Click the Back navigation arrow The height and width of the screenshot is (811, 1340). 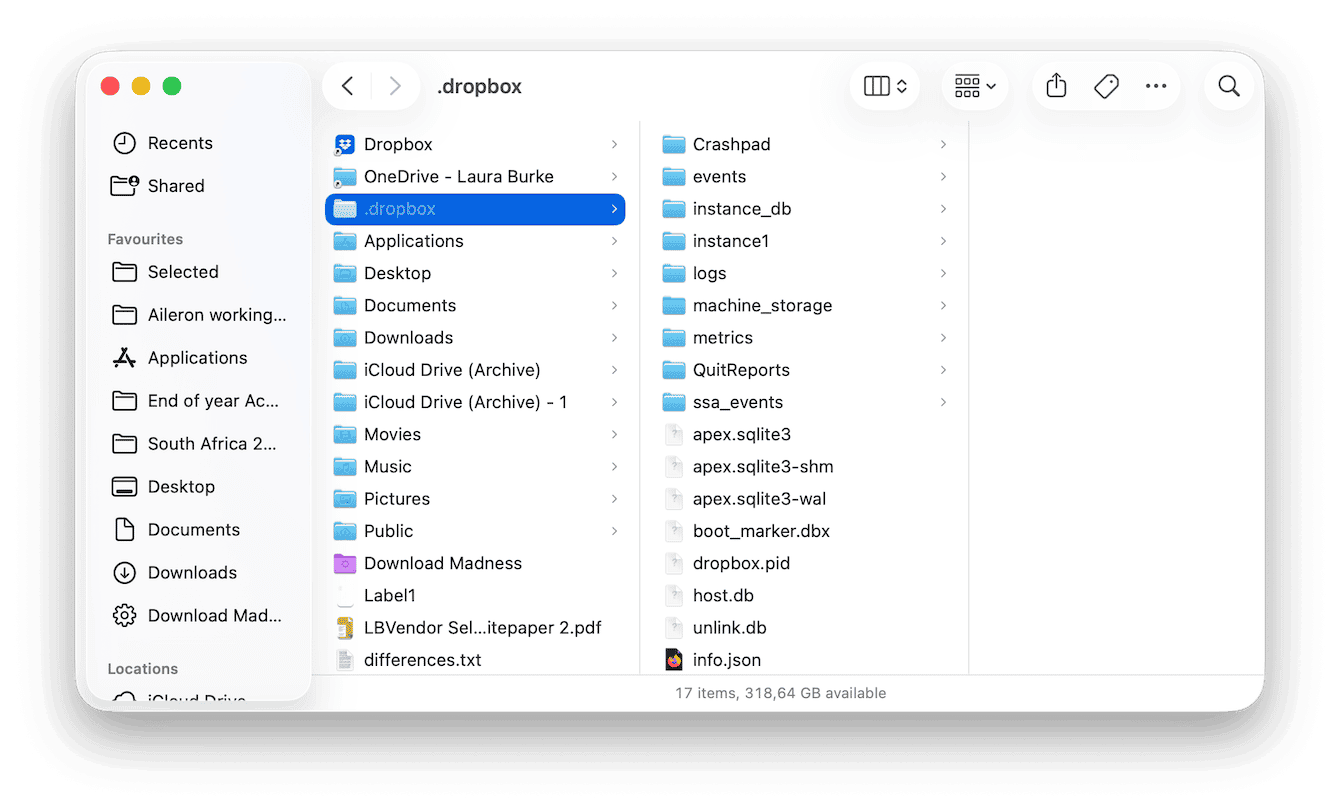[347, 86]
